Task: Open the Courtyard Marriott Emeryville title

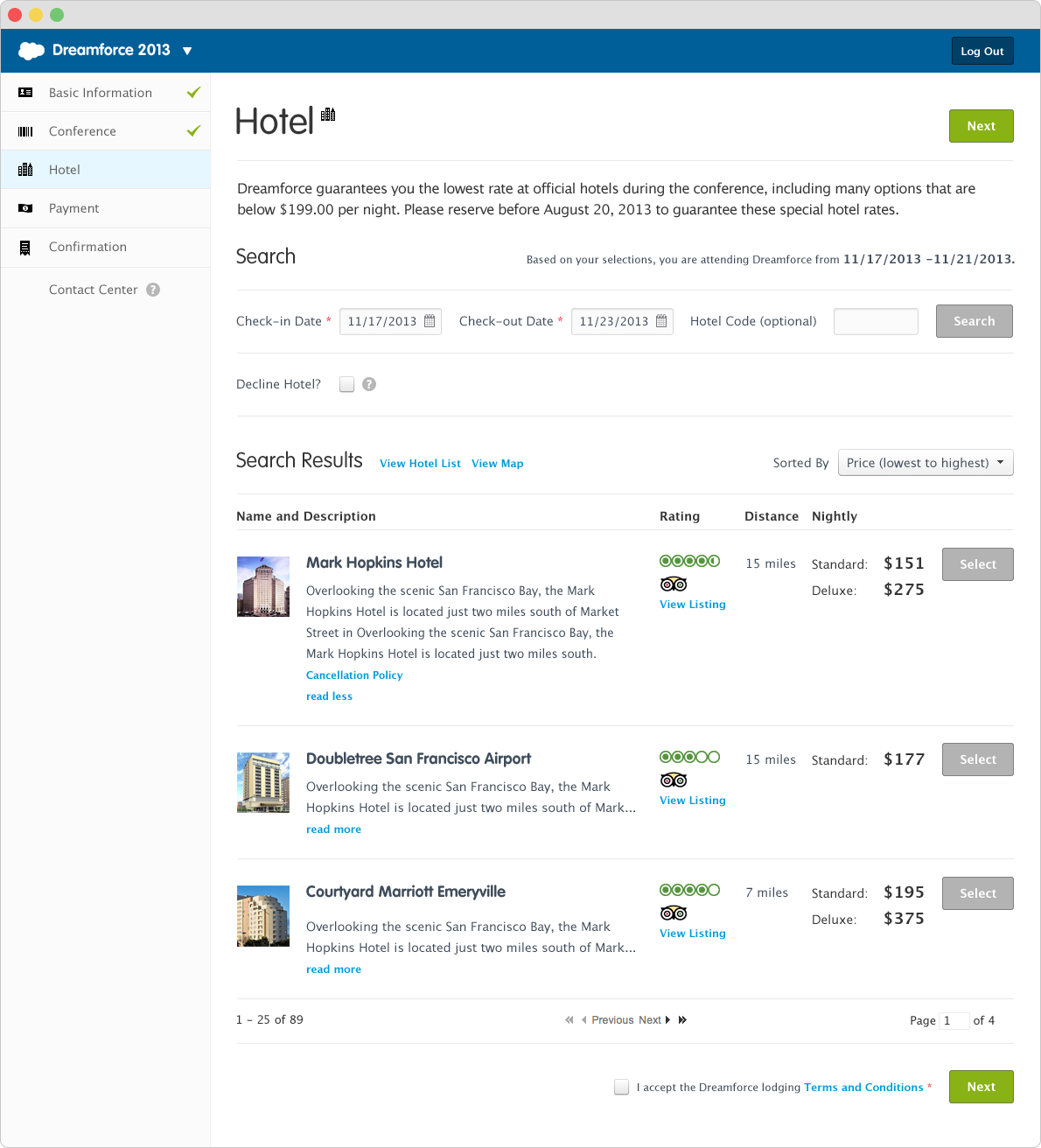Action: pyautogui.click(x=406, y=892)
